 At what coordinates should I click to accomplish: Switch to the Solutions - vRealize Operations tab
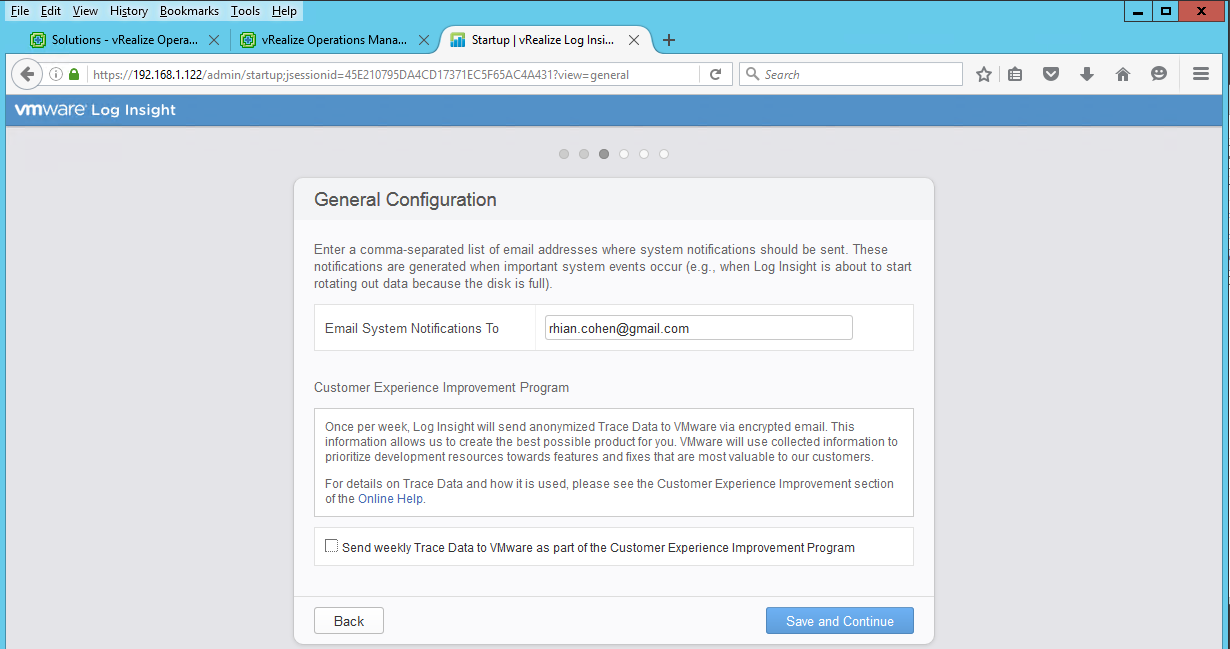[x=125, y=40]
